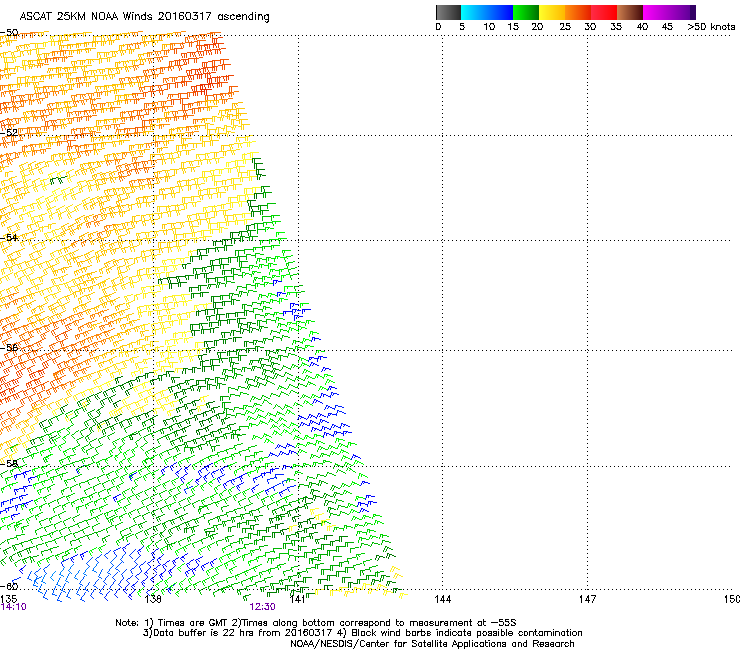Image resolution: width=740 pixels, height=650 pixels.
Task: Click the '>50 knots' legend label
Action: coord(711,27)
